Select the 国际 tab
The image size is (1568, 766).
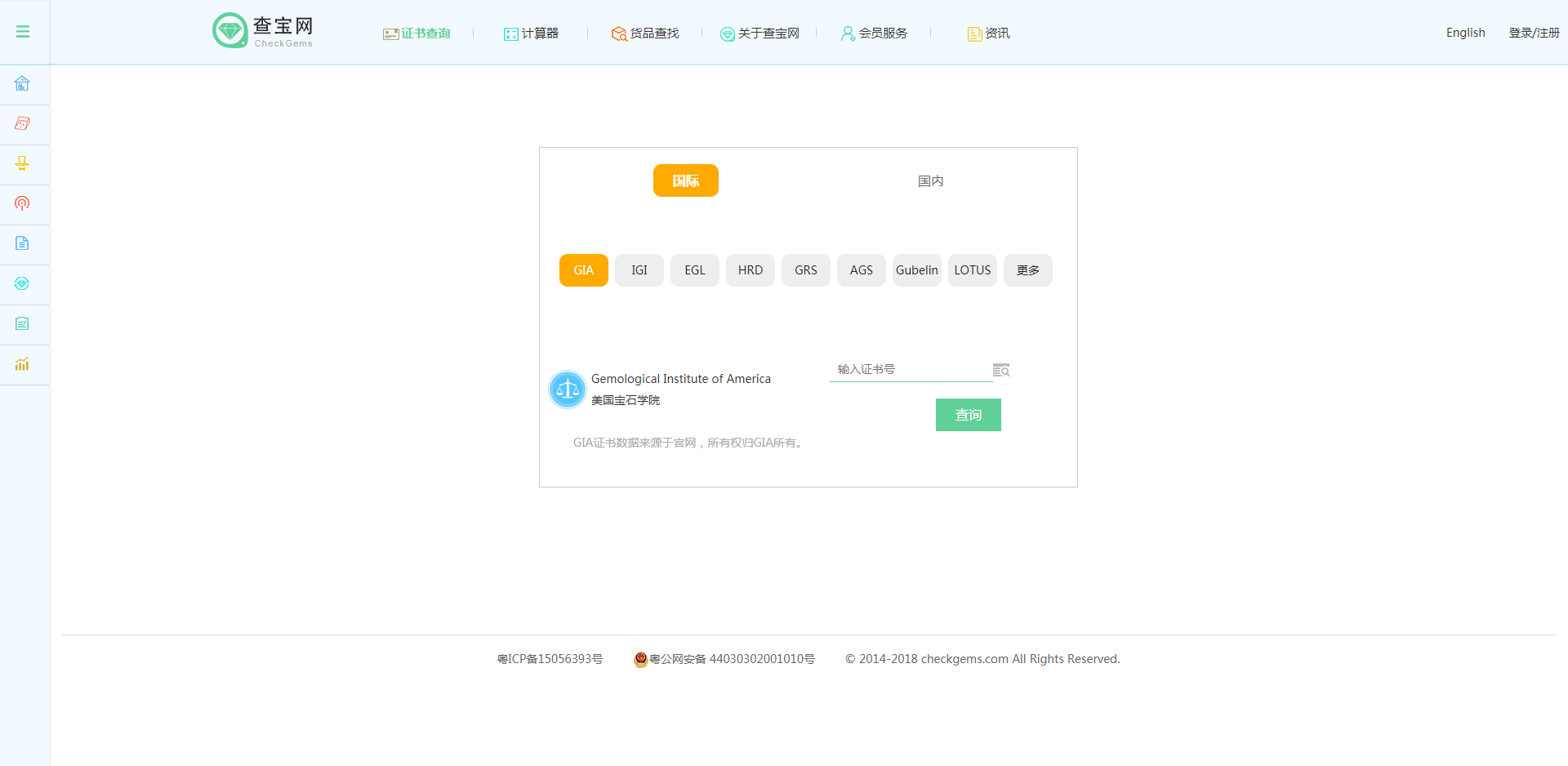685,180
